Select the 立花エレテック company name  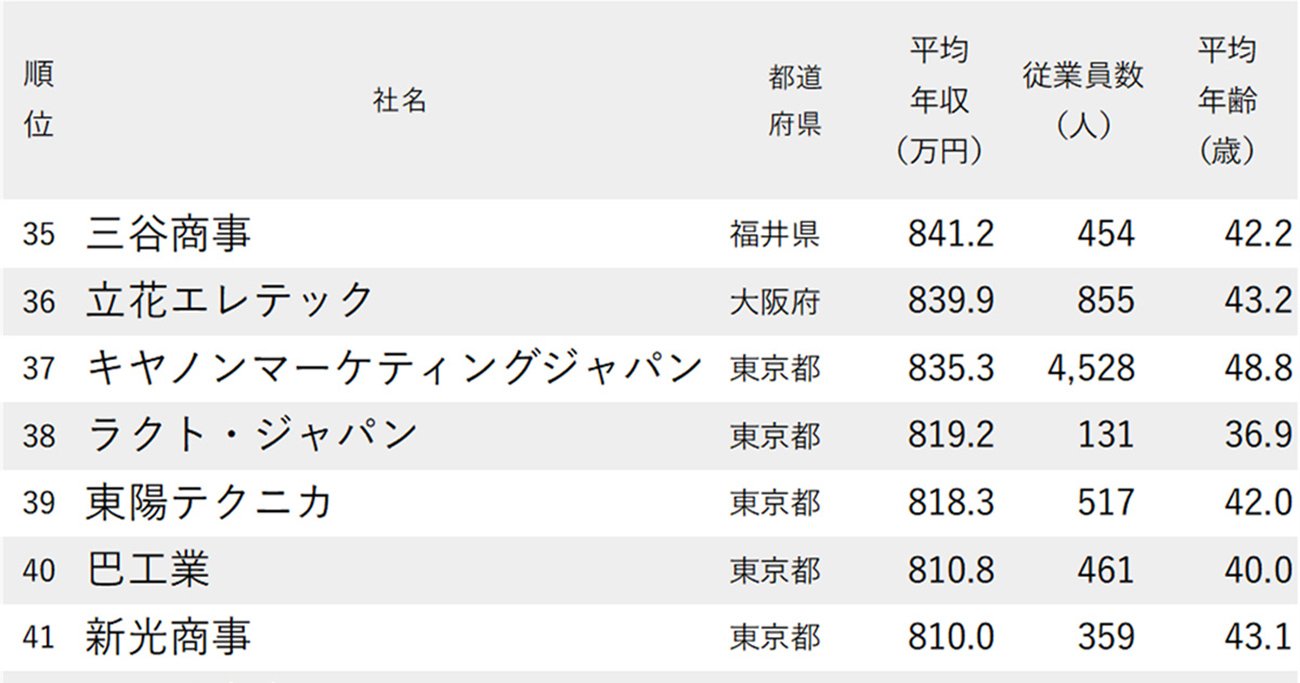[x=230, y=301]
